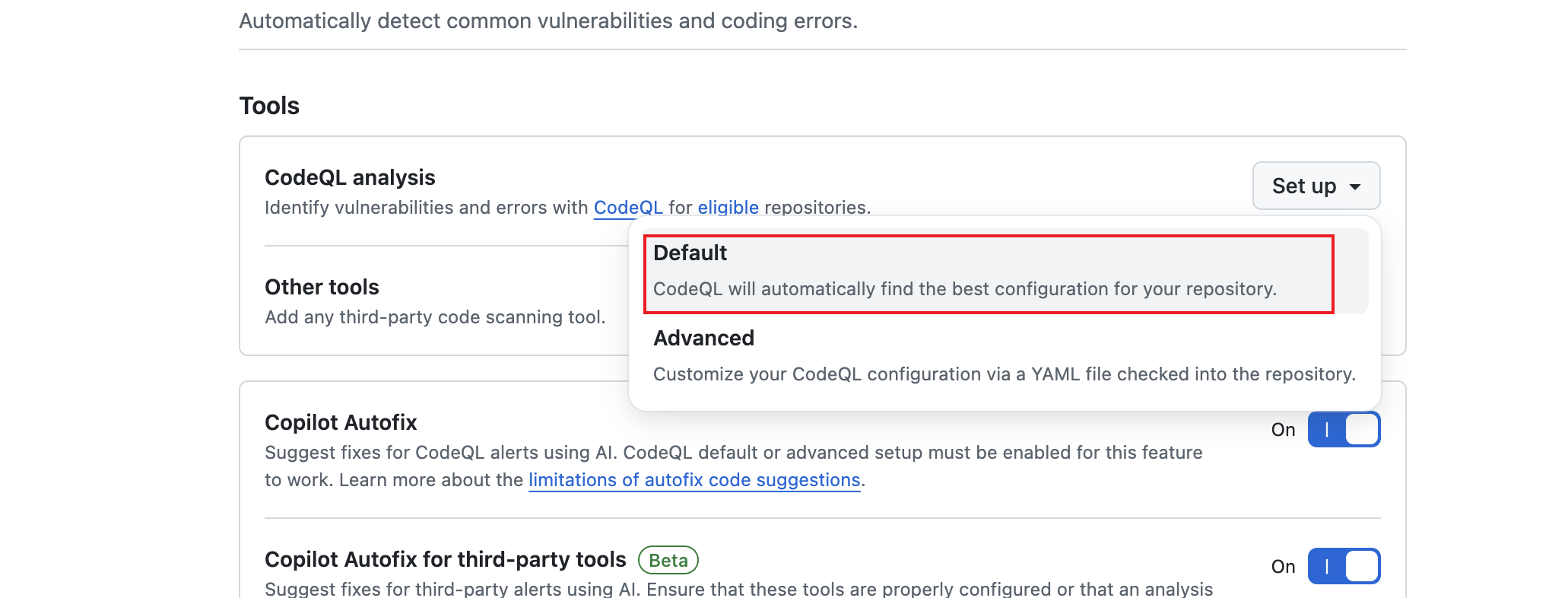Click the 'Automatically detect common vulnerabilities' description
This screenshot has height=598, width=1568.
coord(548,21)
